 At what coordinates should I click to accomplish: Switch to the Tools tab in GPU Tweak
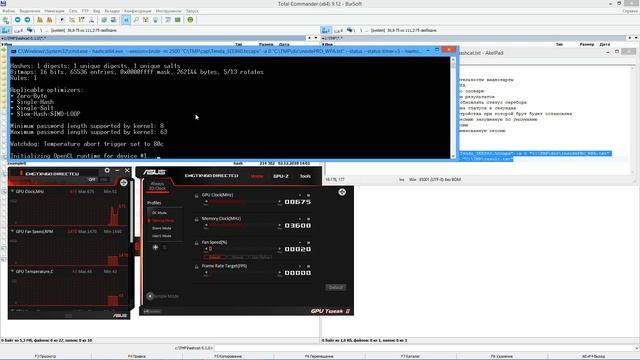point(305,176)
